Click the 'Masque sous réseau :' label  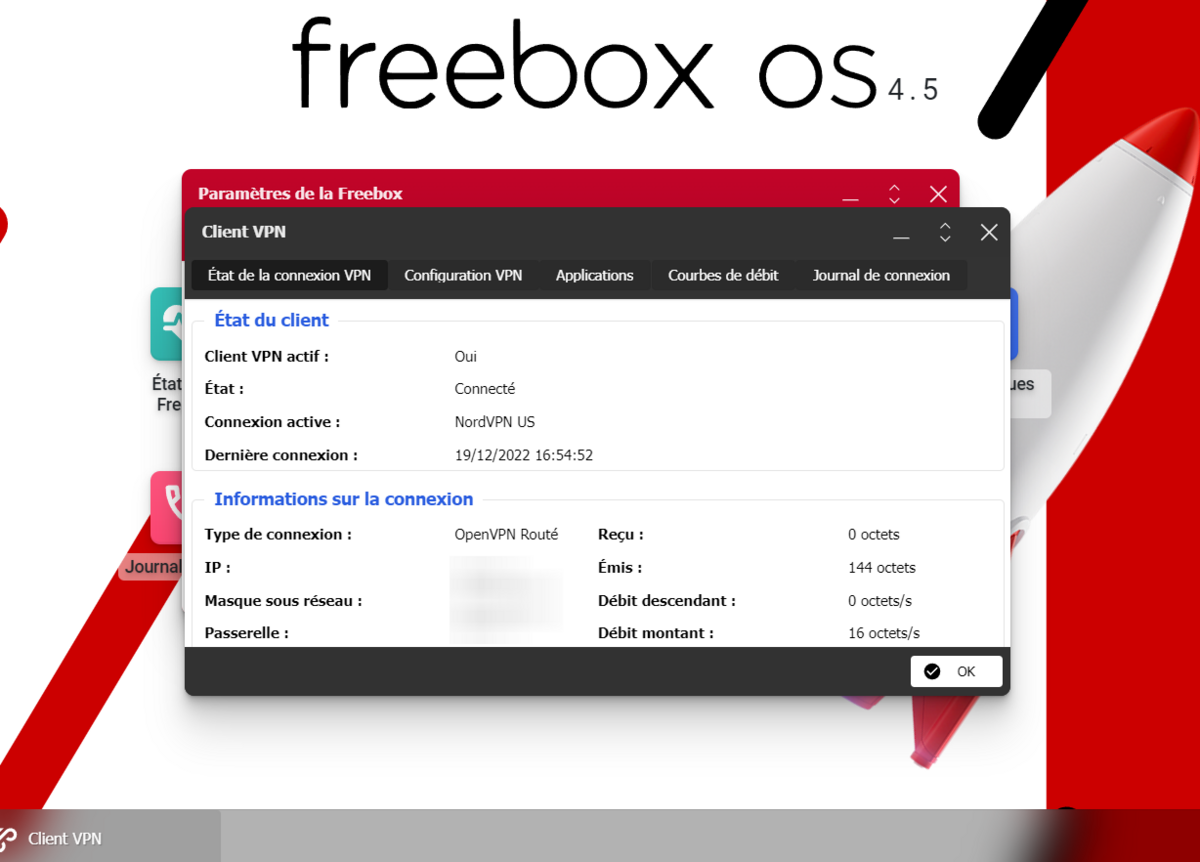click(x=284, y=600)
